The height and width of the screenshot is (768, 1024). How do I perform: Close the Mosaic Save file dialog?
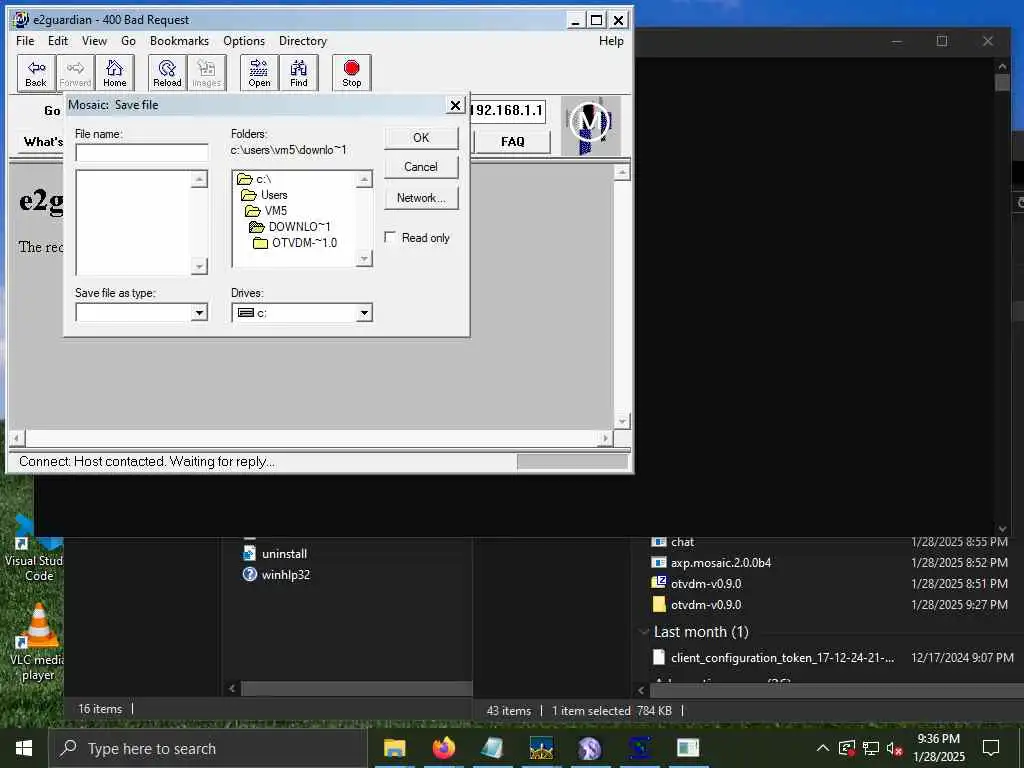click(x=455, y=105)
